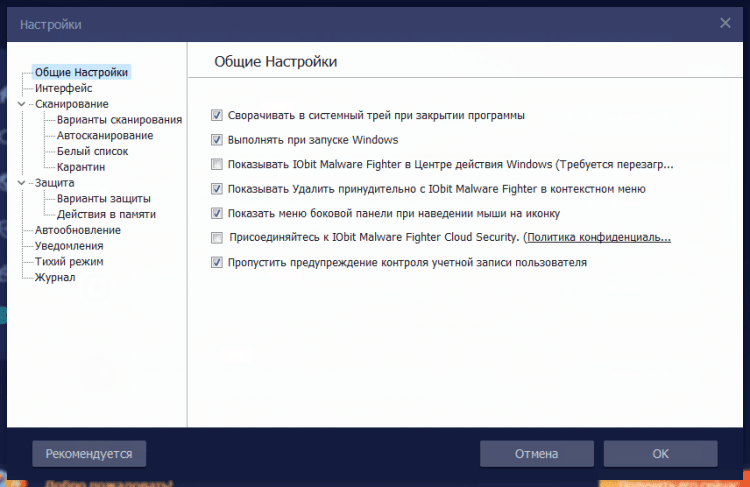The width and height of the screenshot is (750, 487).
Task: Toggle Выполнять при запуске Windows checkbox
Action: pyautogui.click(x=217, y=140)
